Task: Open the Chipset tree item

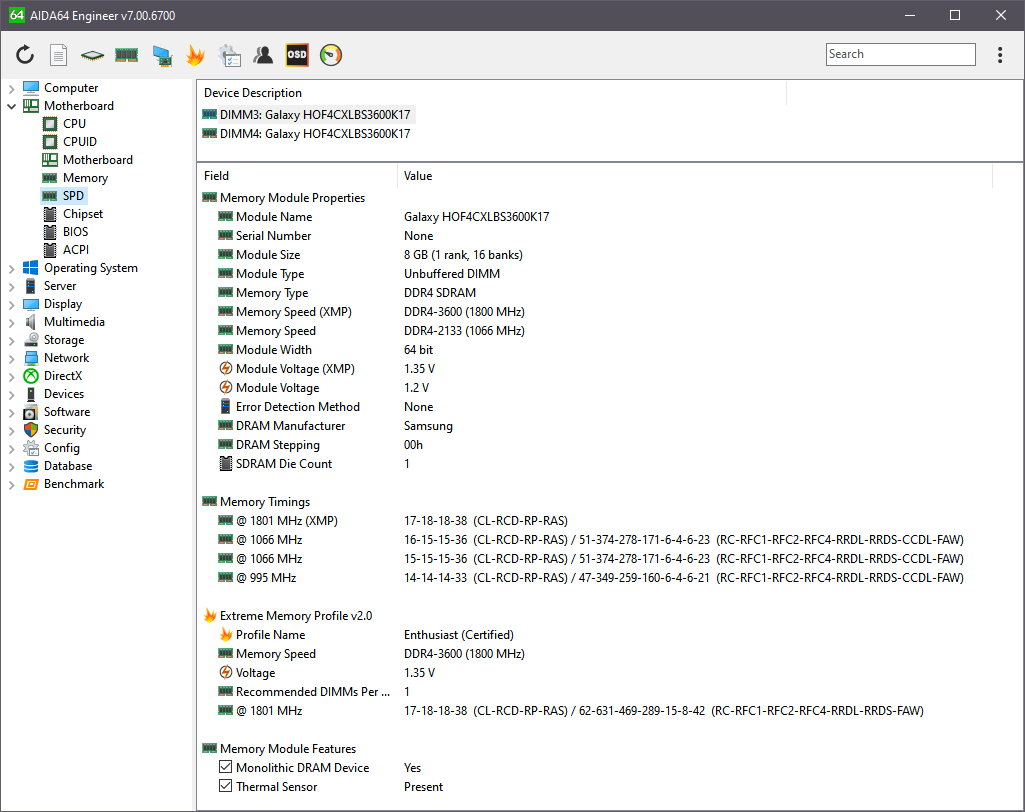Action: pyautogui.click(x=83, y=214)
